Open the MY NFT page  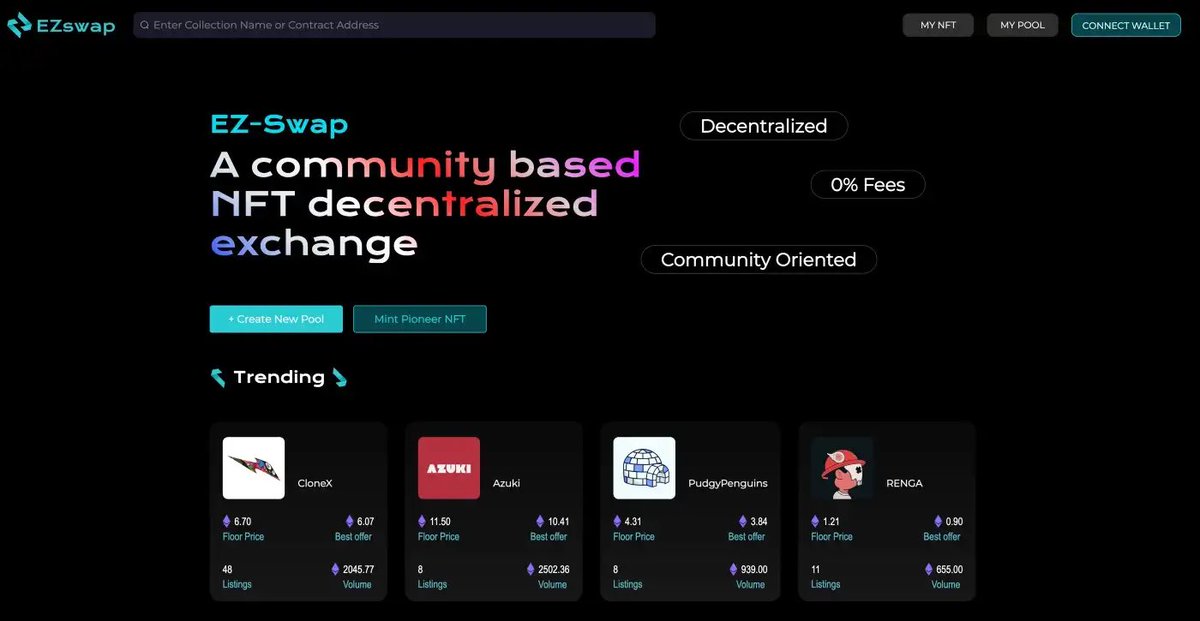pos(938,25)
